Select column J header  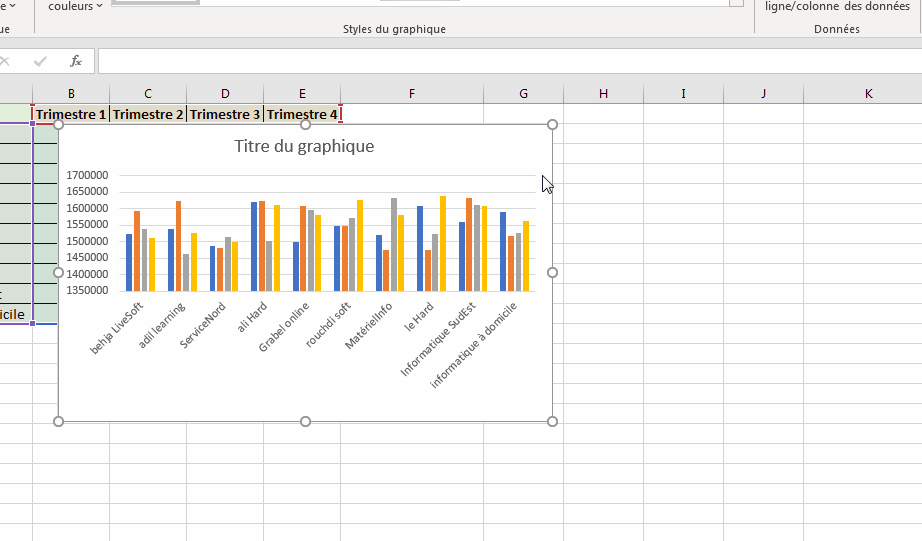tap(763, 93)
